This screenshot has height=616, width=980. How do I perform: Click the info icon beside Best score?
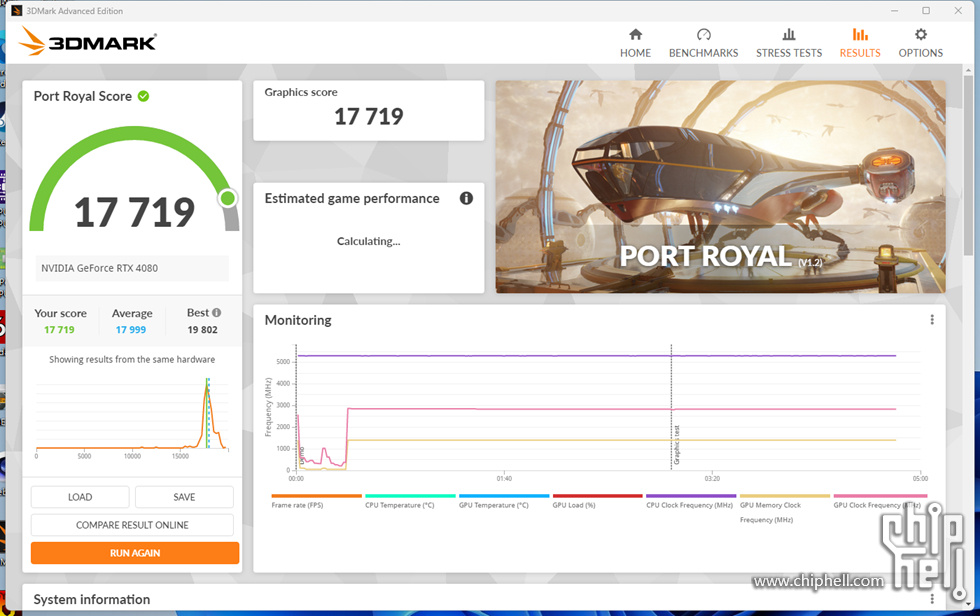pos(216,313)
